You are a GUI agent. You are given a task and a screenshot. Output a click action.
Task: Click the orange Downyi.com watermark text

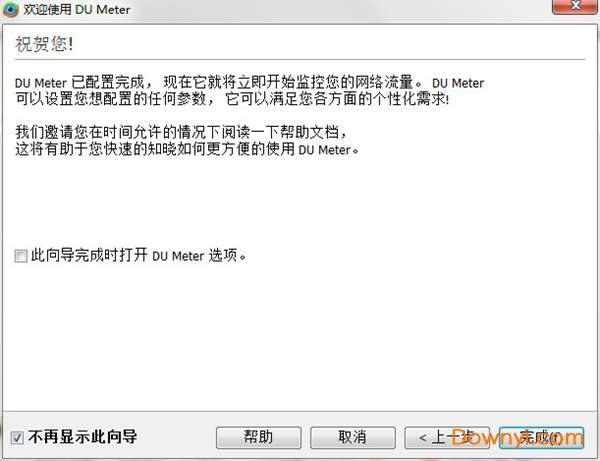click(517, 437)
